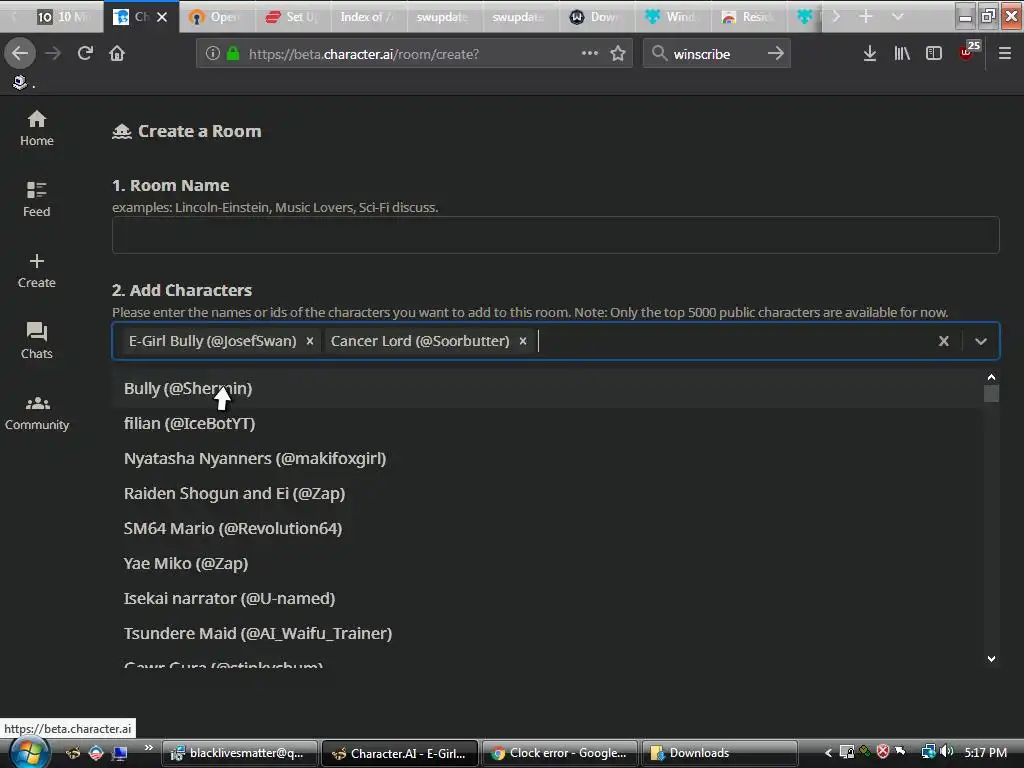
Task: Open page actions three-dot menu
Action: (x=590, y=54)
